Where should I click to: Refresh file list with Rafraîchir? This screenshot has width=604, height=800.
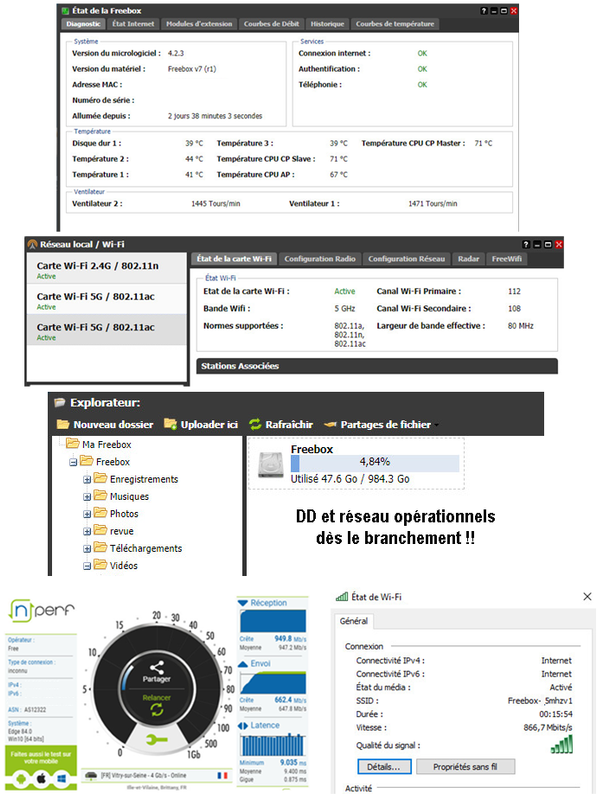click(281, 424)
